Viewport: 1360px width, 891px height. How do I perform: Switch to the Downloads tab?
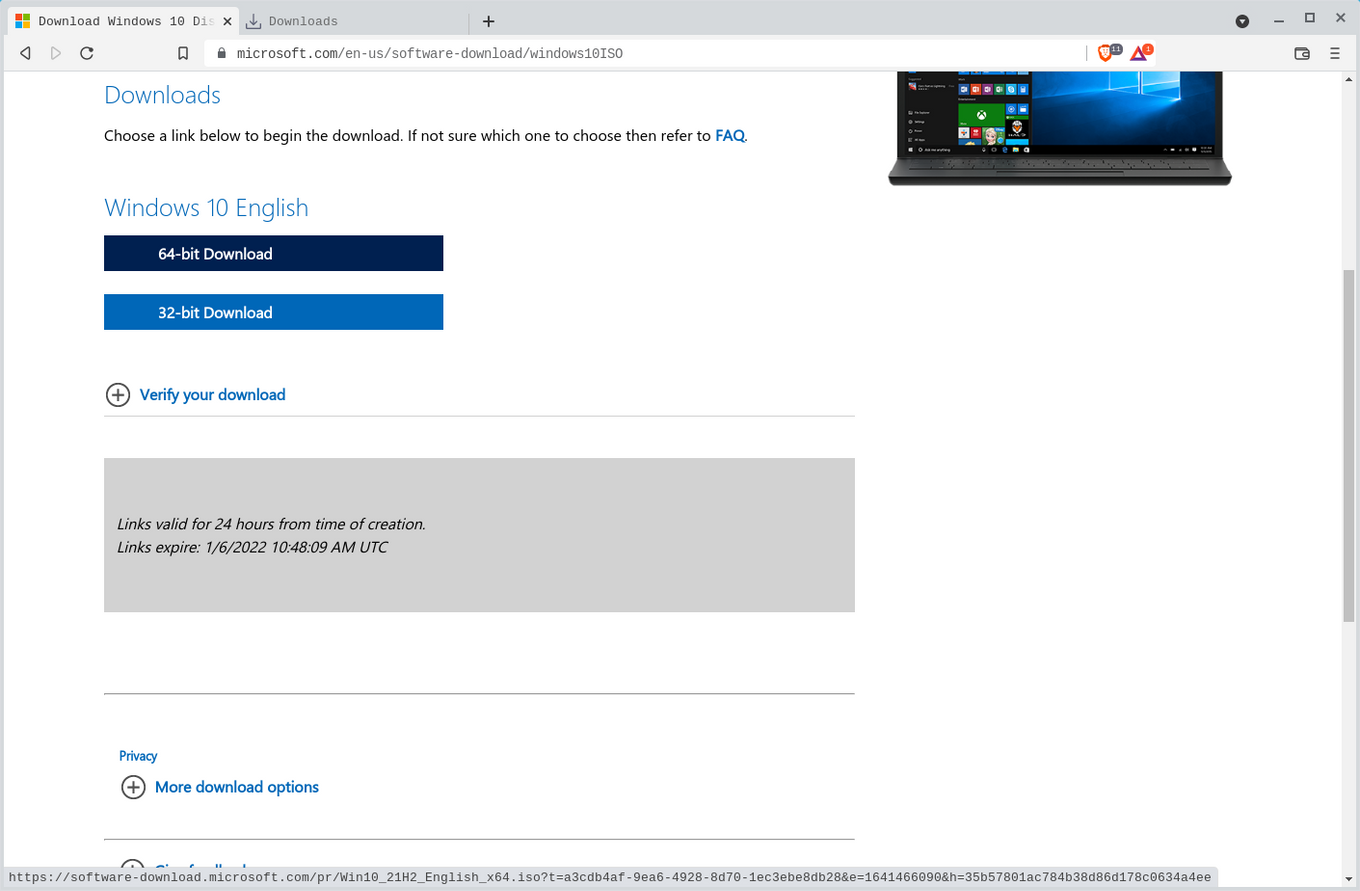click(303, 21)
